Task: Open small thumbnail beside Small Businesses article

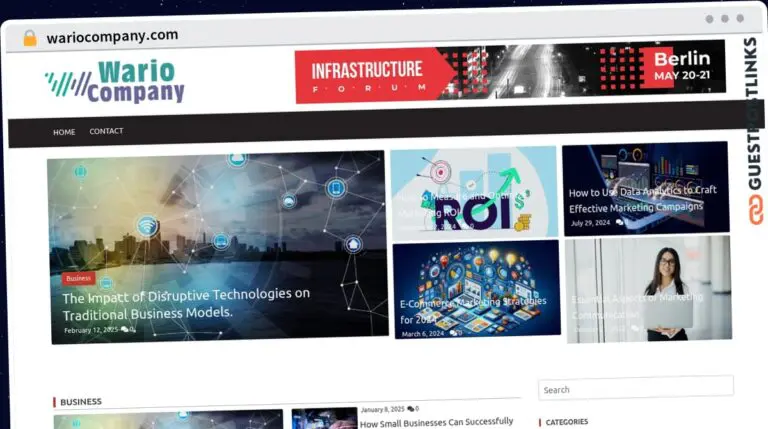Action: (324, 419)
